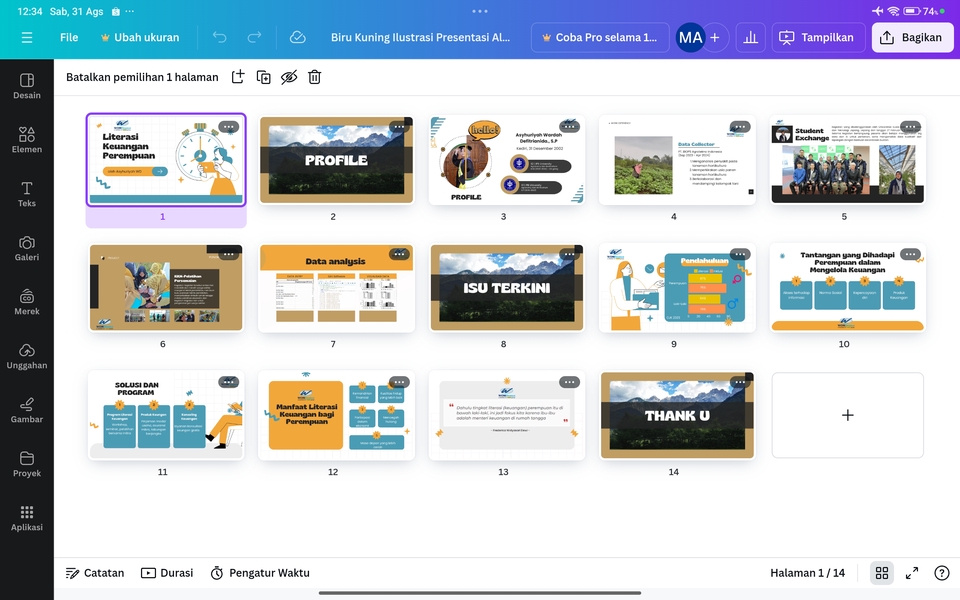
Task: Click the fullscreen expand icon at bottom right
Action: pyautogui.click(x=911, y=573)
